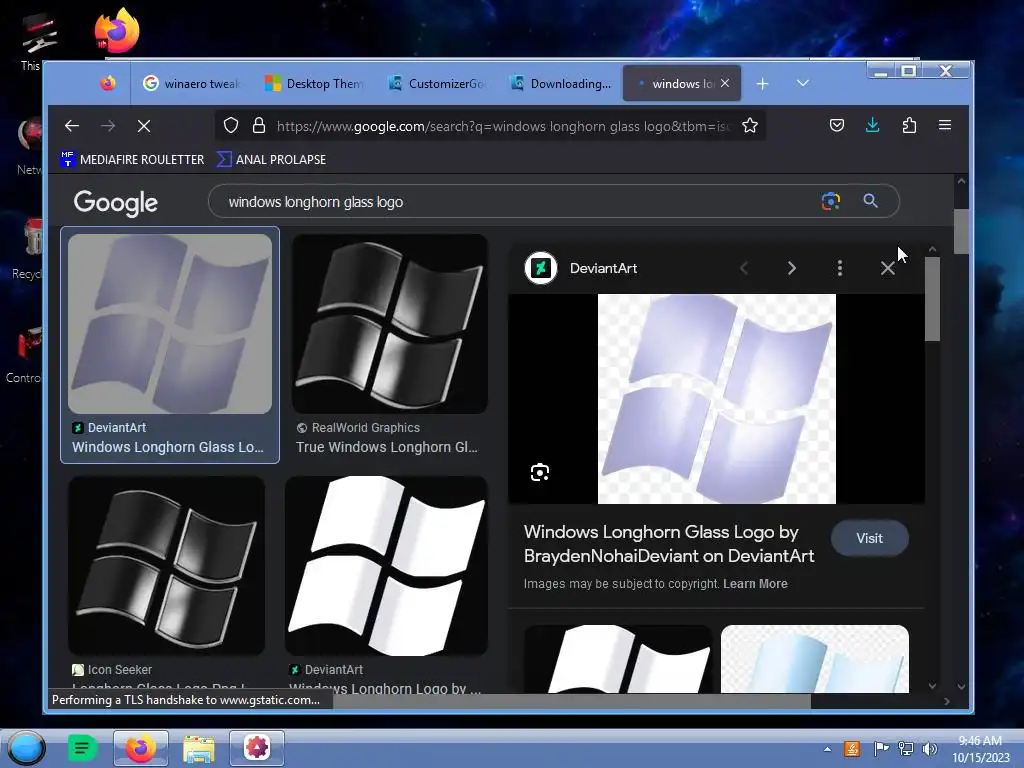
Task: Close the windows longhorn search tab
Action: coord(725,83)
